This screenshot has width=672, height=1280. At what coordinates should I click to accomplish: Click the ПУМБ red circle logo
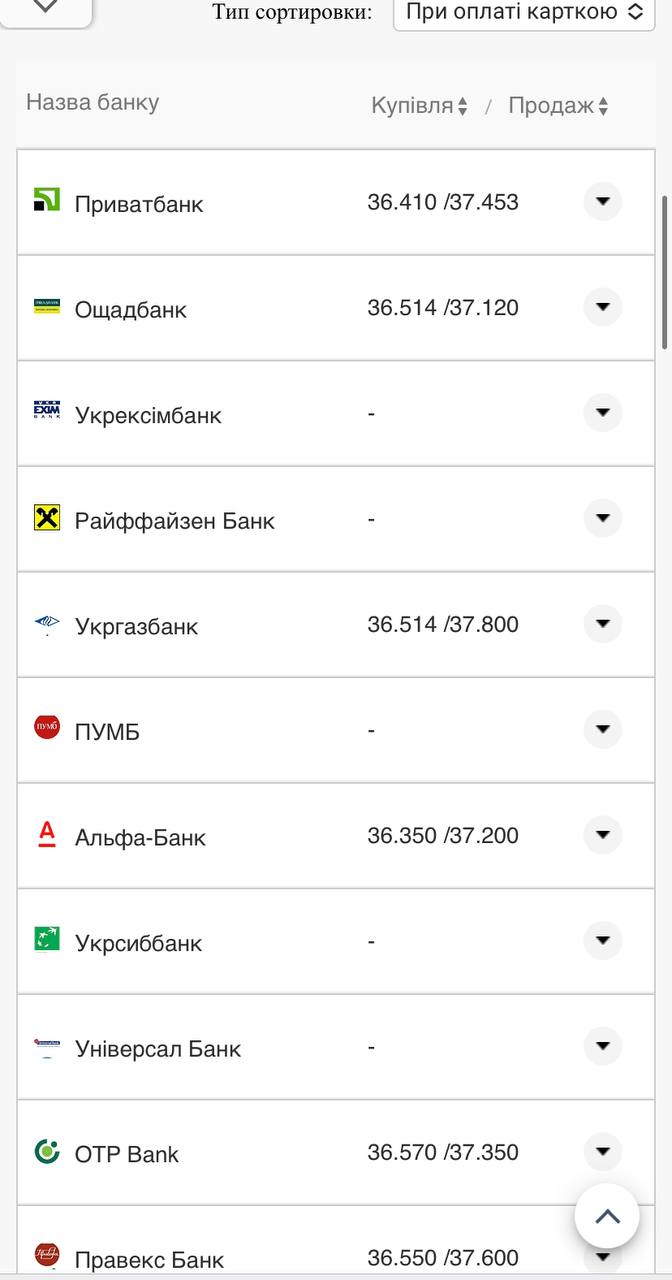(x=47, y=728)
